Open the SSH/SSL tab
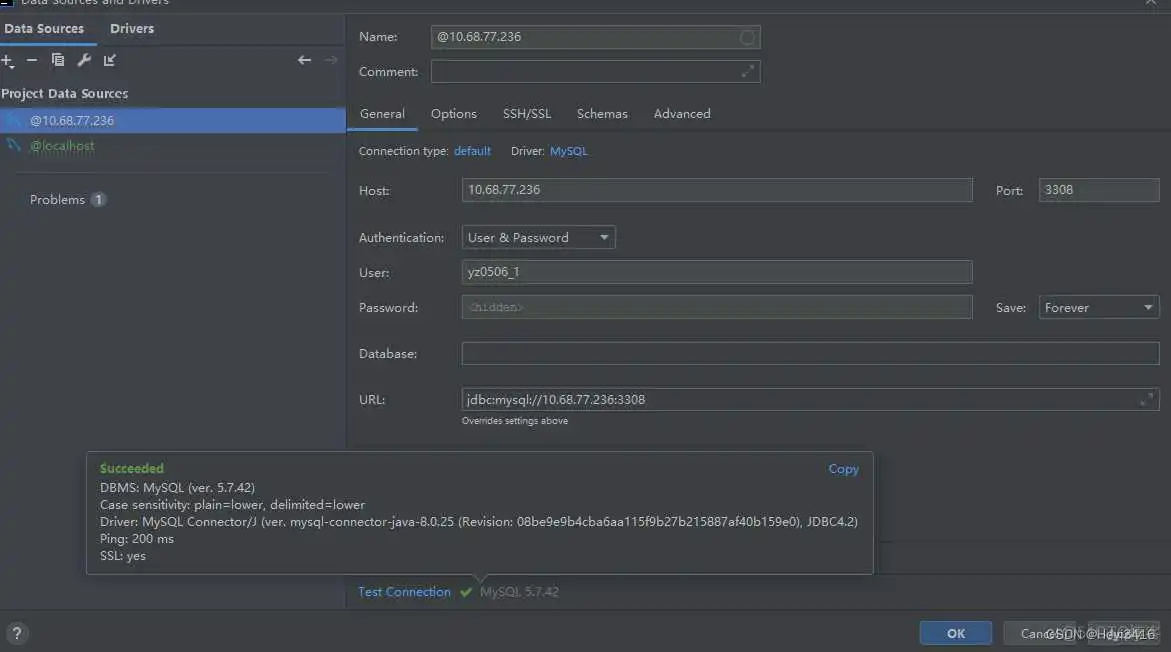The height and width of the screenshot is (652, 1171). pos(527,113)
